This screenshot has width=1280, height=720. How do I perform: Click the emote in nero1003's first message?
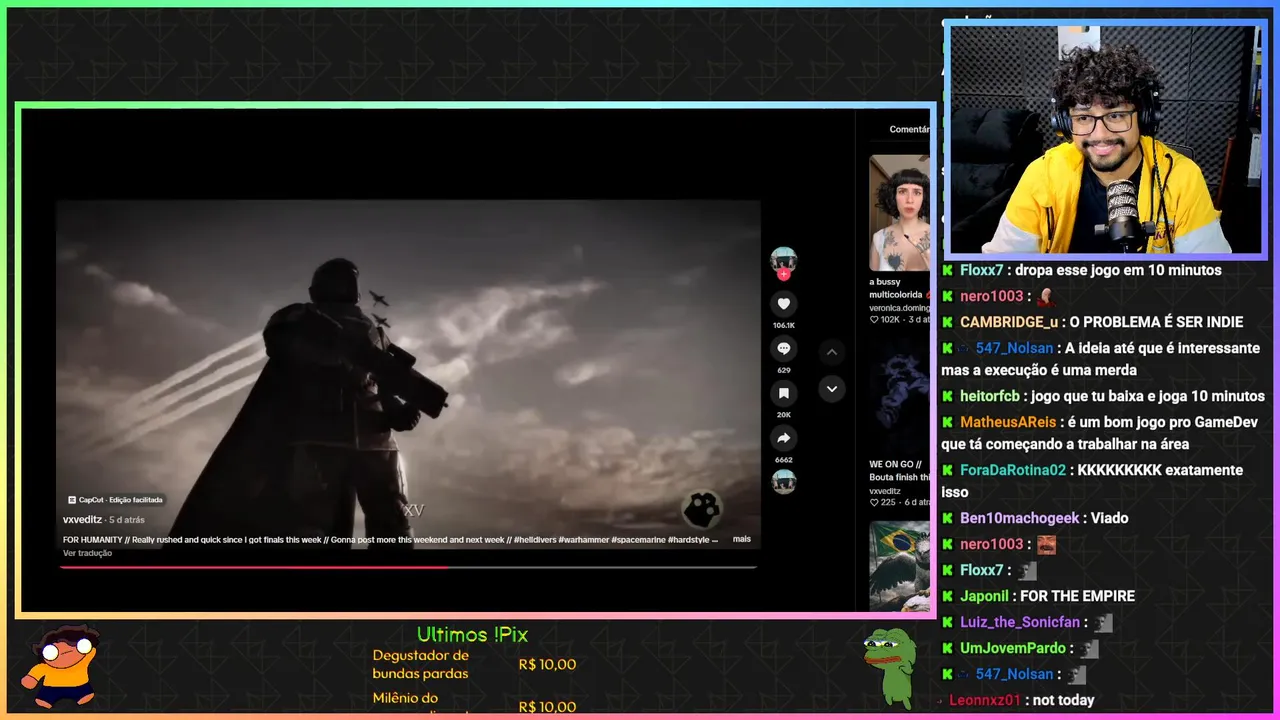pos(1046,296)
